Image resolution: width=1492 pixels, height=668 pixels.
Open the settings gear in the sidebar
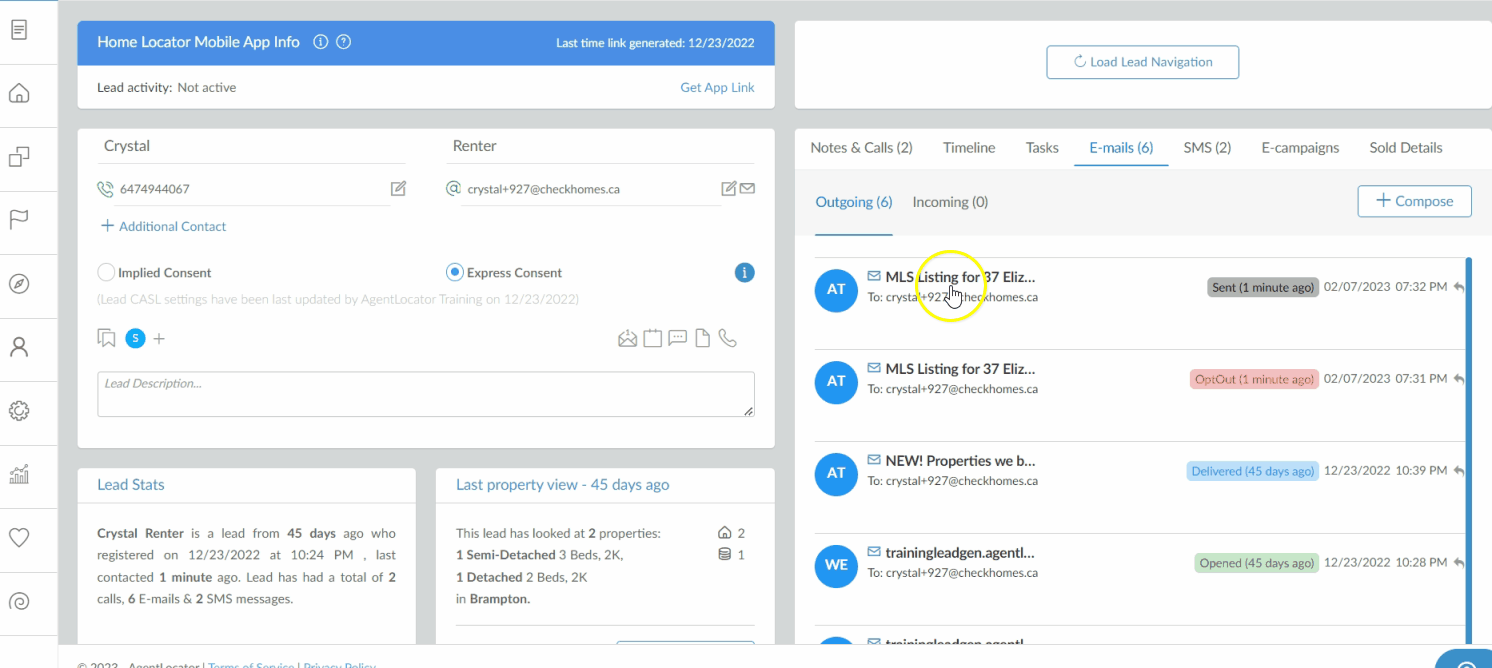tap(19, 411)
